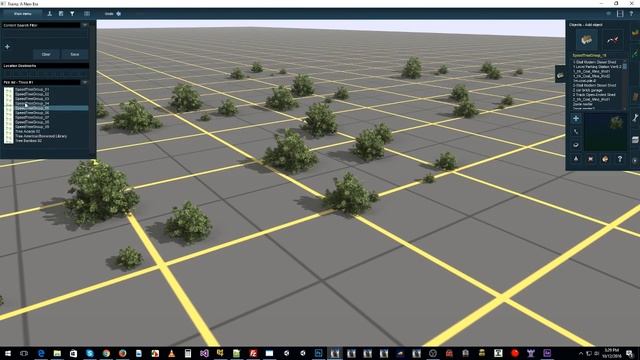Click the Get Object tool icon
The image size is (640, 360).
[605, 159]
